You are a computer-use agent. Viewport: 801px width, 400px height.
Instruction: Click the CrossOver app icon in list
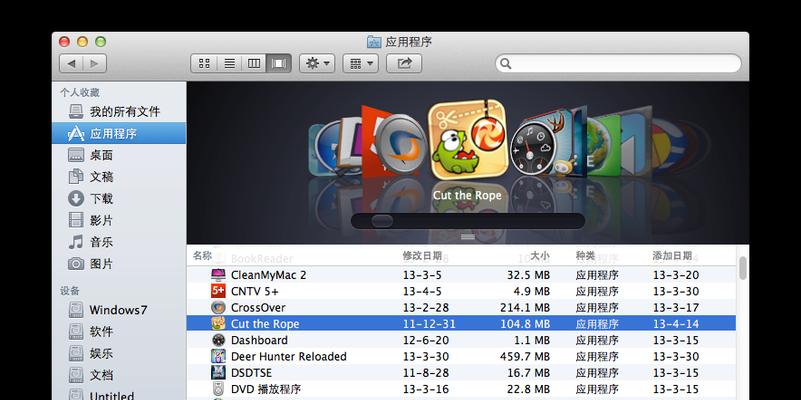coord(218,308)
